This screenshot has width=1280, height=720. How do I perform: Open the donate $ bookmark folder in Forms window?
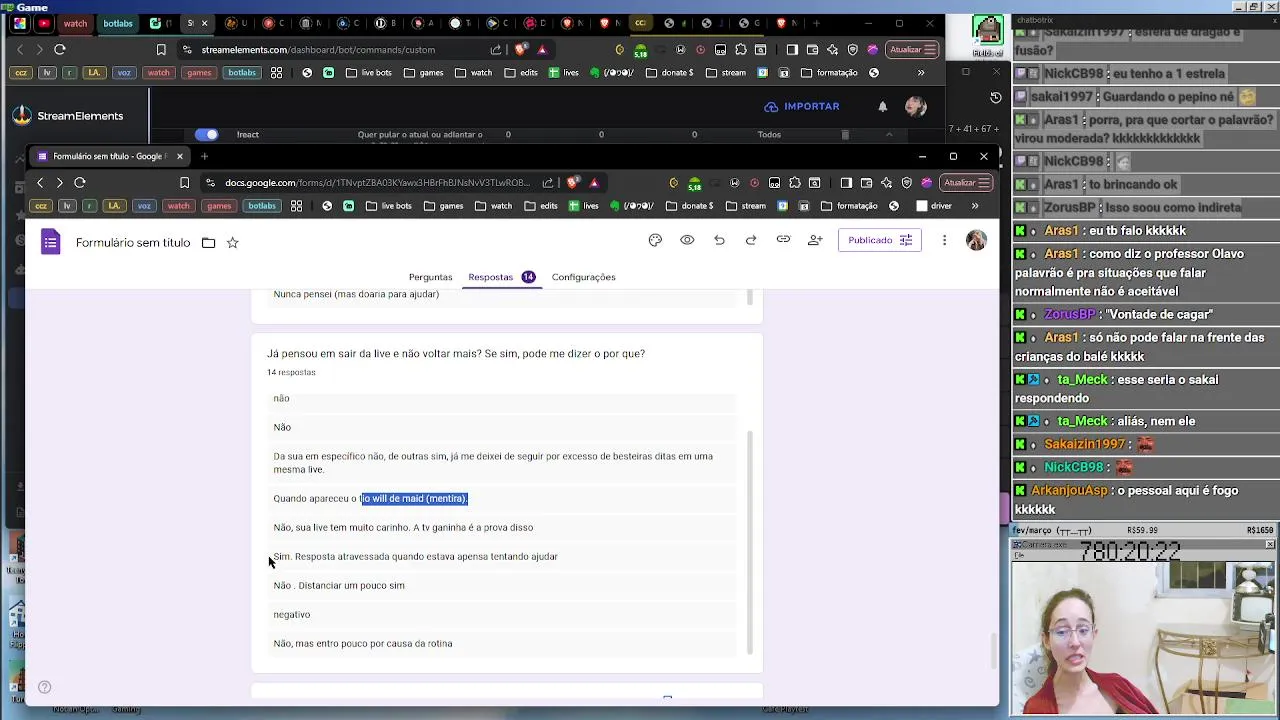[x=689, y=206]
